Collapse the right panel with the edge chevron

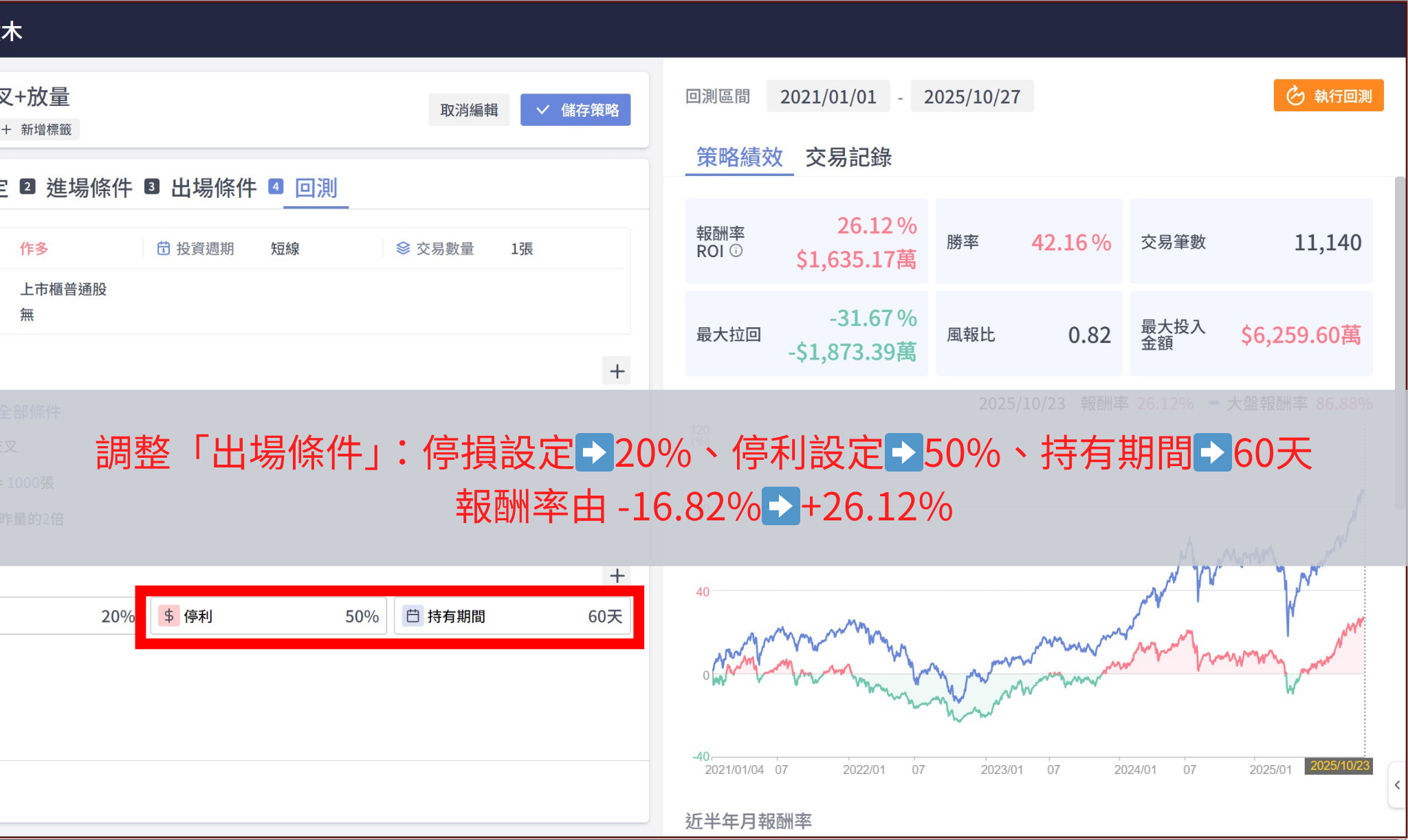tap(1399, 786)
